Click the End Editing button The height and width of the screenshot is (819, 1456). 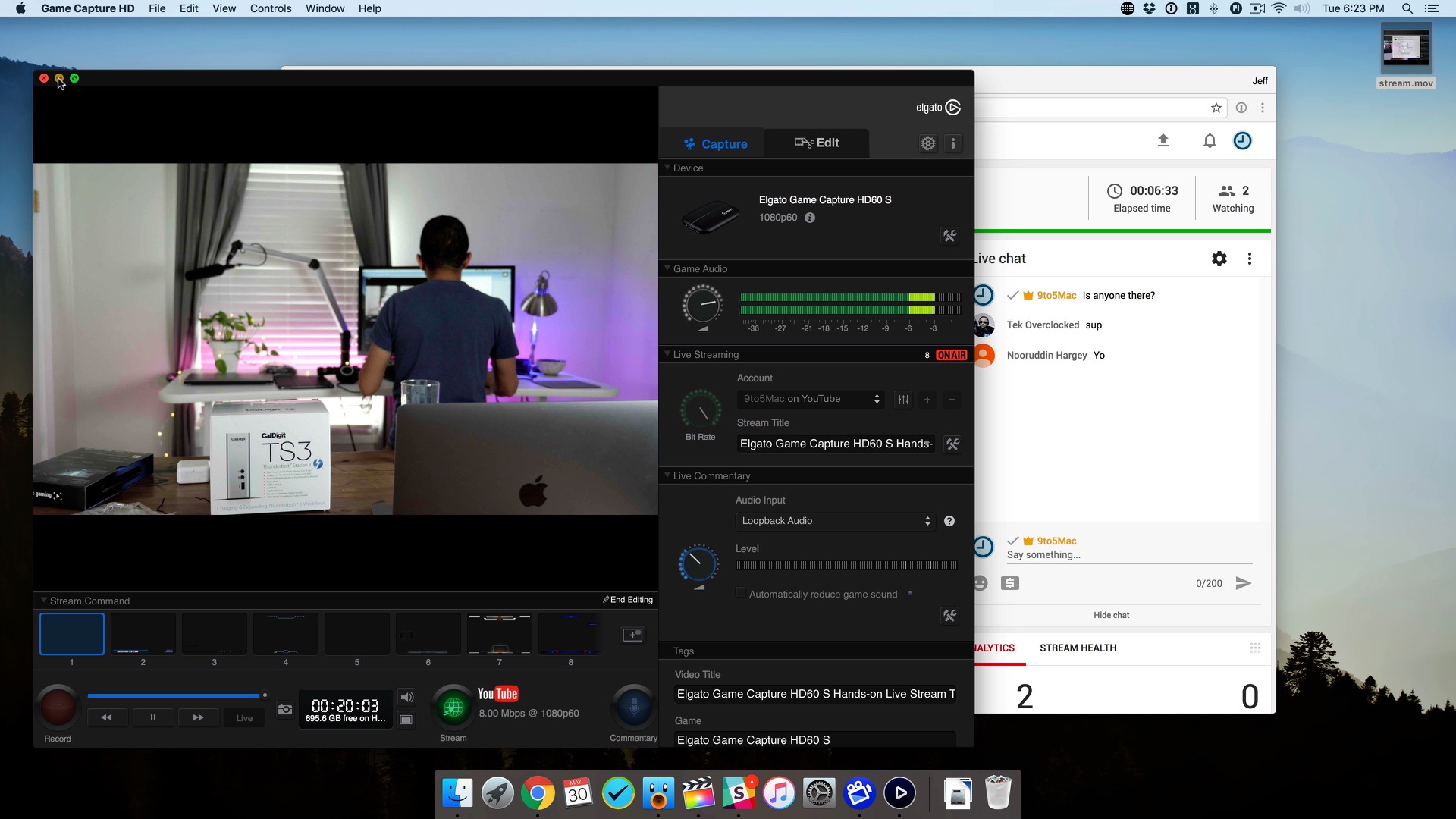pos(628,600)
